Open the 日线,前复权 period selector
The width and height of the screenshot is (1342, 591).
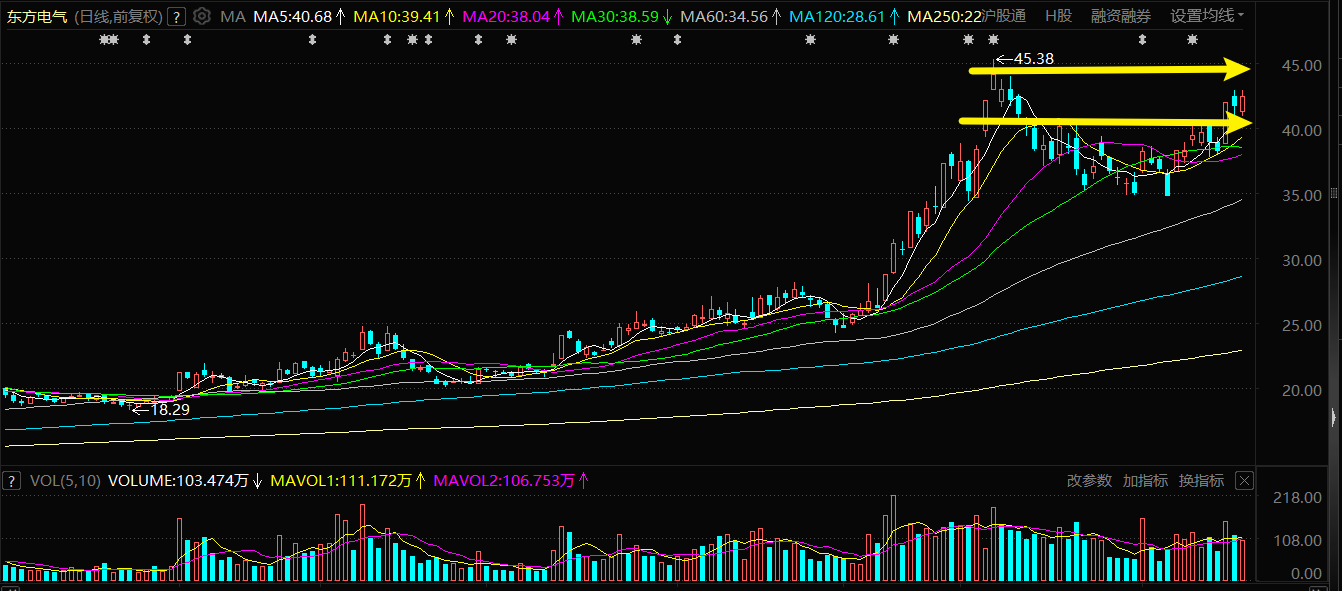pyautogui.click(x=118, y=16)
